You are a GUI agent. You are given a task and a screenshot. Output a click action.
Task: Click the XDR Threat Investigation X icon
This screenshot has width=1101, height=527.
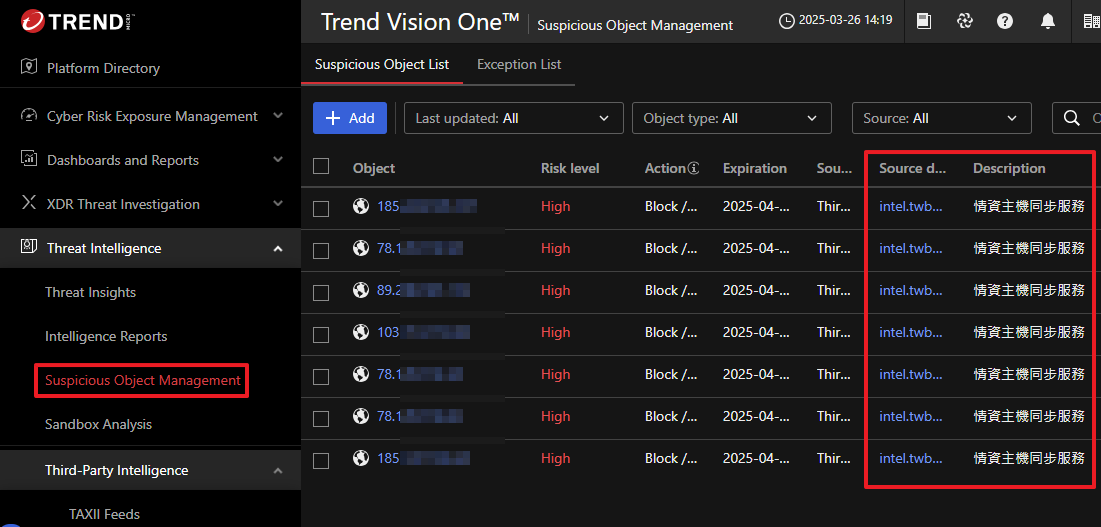(x=29, y=204)
